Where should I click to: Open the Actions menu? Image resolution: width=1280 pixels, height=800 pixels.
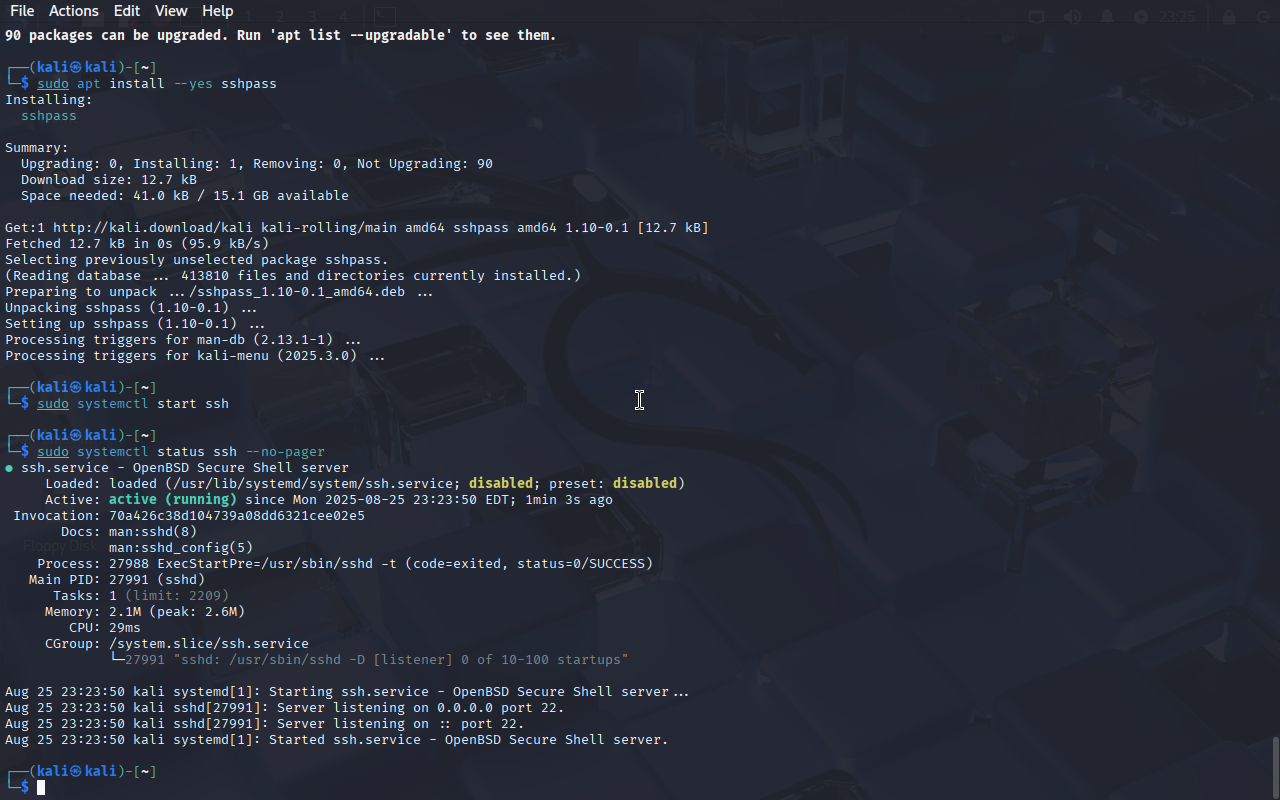tap(74, 11)
